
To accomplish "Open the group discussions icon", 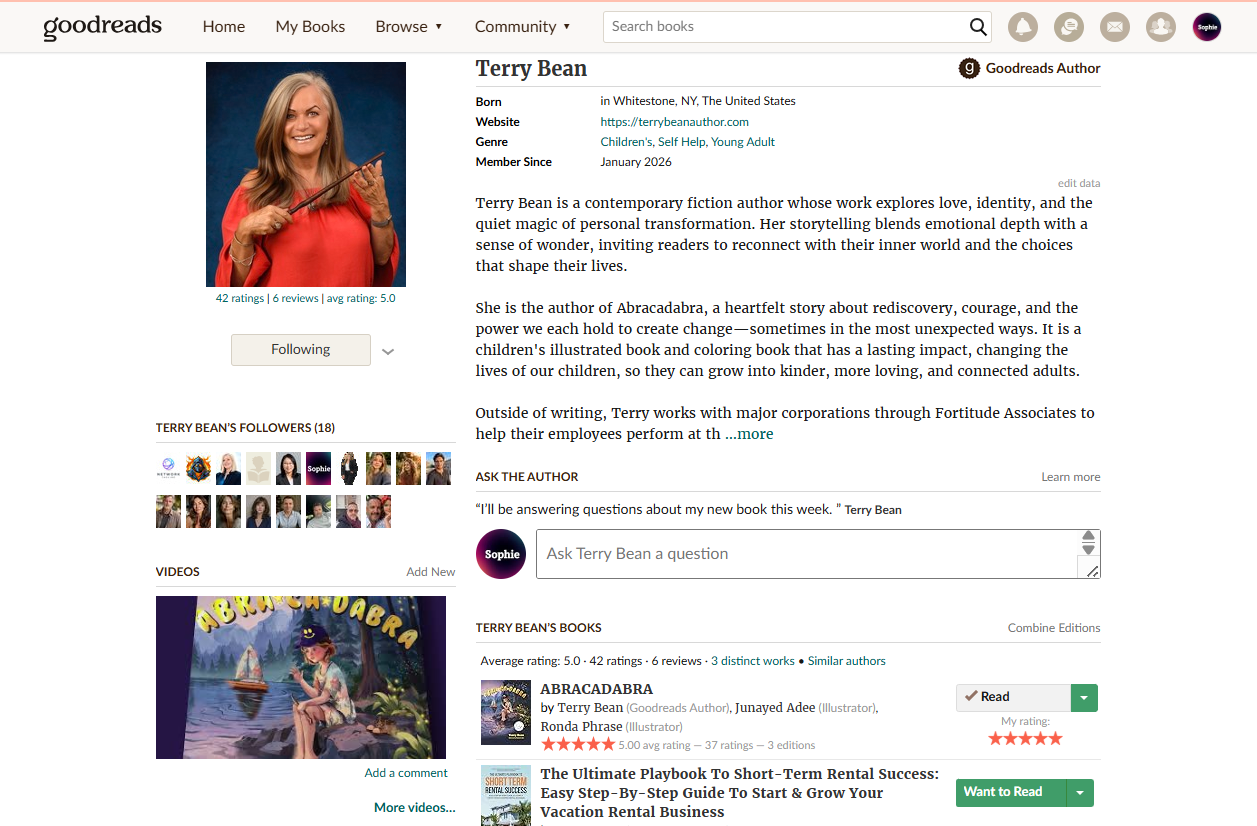I will pos(1069,27).
